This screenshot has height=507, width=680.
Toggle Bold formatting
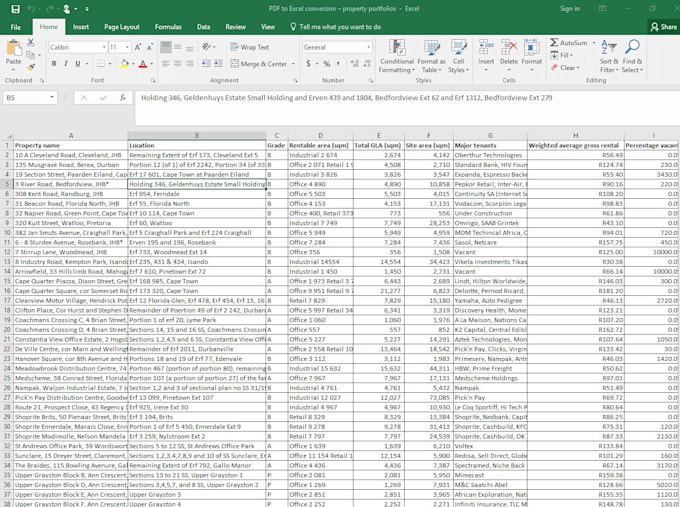tap(54, 64)
